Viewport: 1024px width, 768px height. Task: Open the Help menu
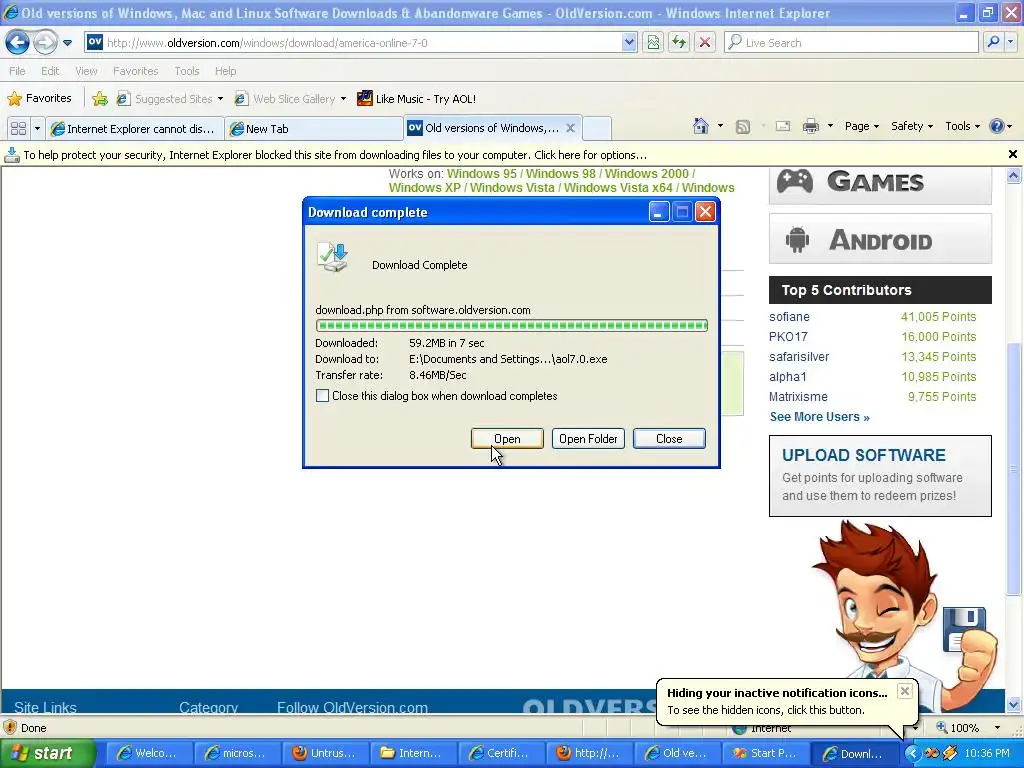click(225, 71)
